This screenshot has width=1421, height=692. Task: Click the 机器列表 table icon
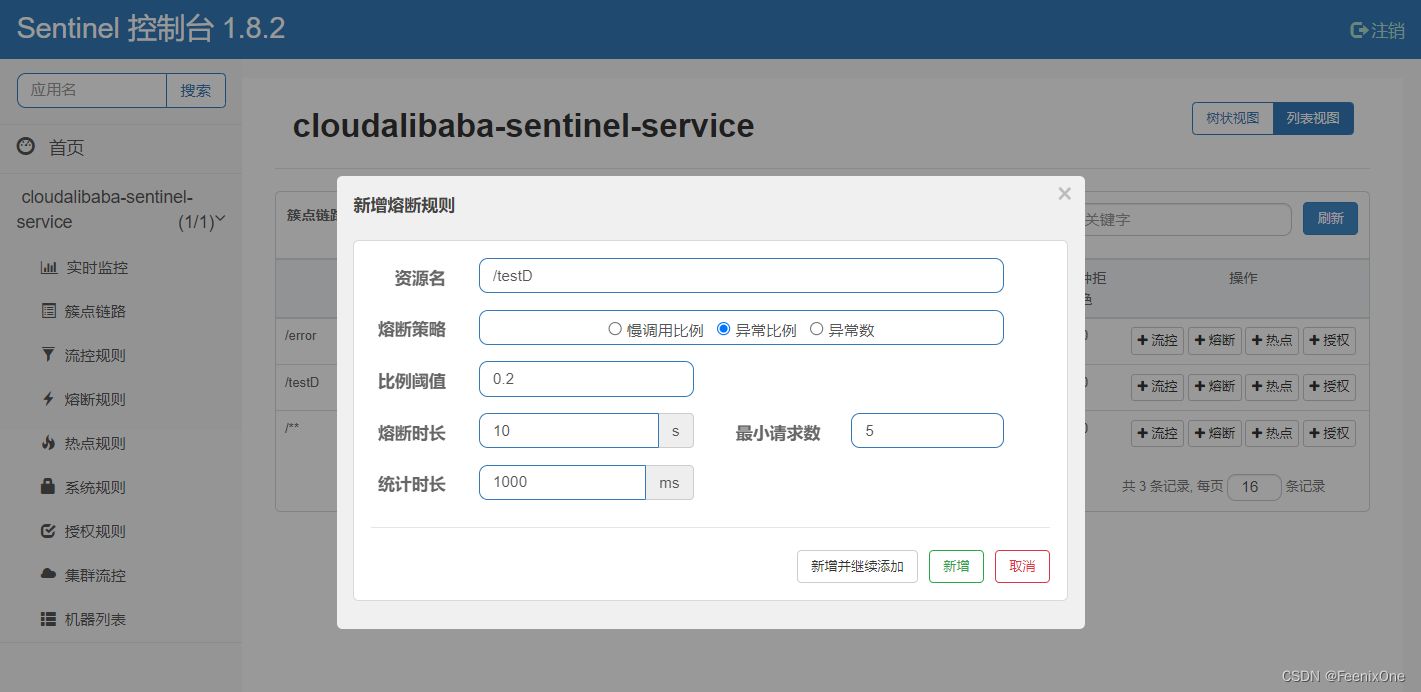coord(48,619)
